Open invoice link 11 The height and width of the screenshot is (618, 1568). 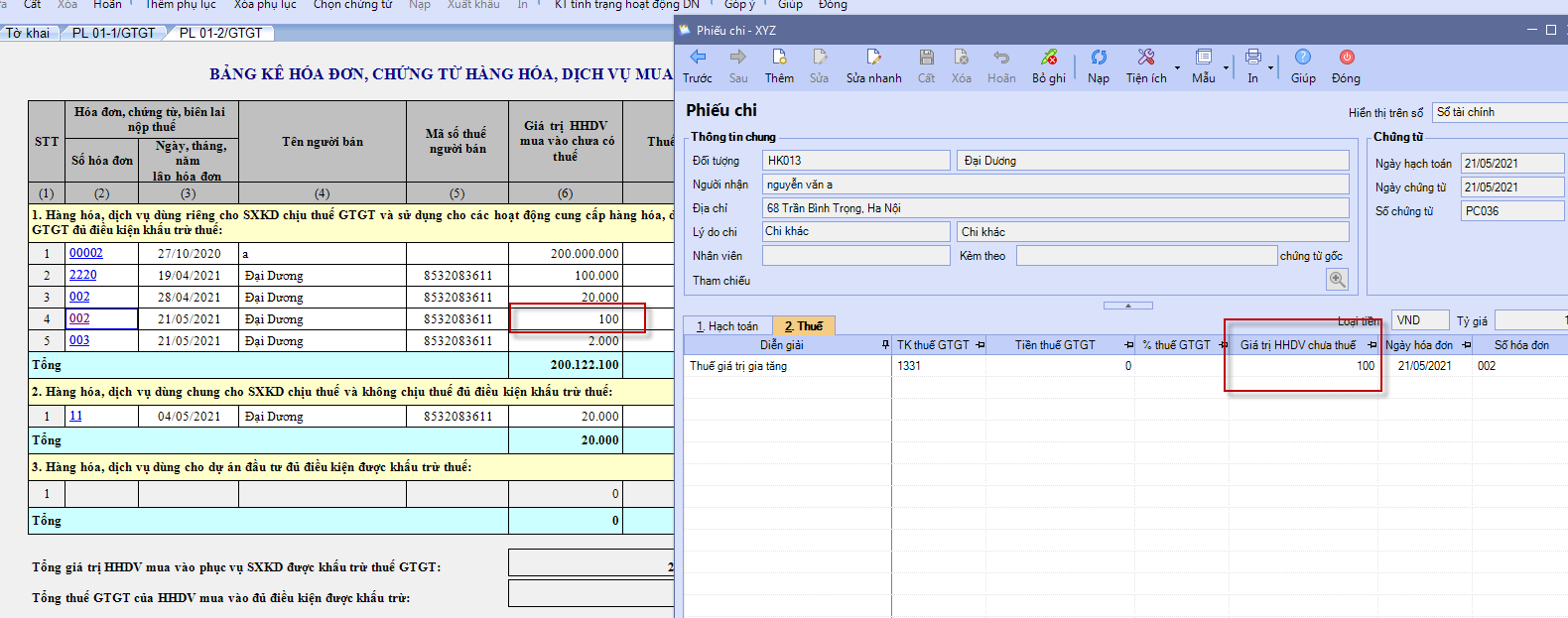[75, 416]
